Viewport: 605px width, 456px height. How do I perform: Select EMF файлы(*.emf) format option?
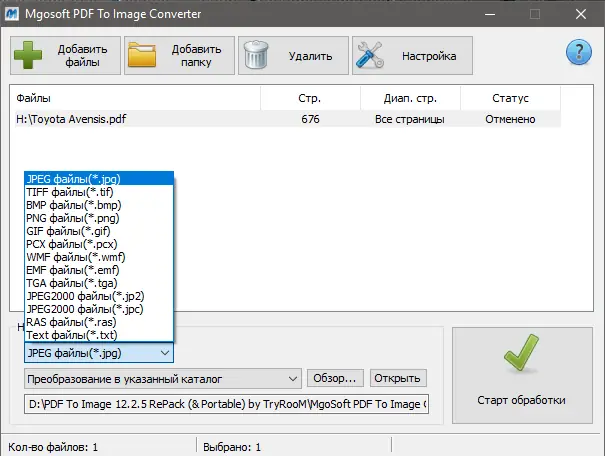pyautogui.click(x=99, y=270)
